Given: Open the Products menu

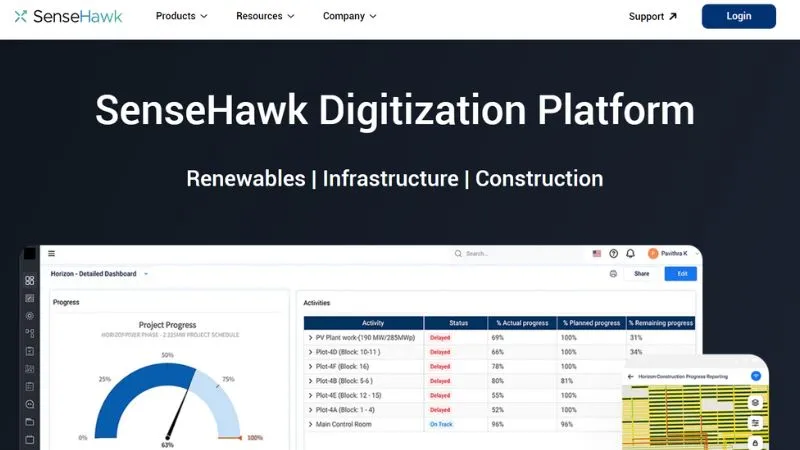Looking at the screenshot, I should point(182,16).
